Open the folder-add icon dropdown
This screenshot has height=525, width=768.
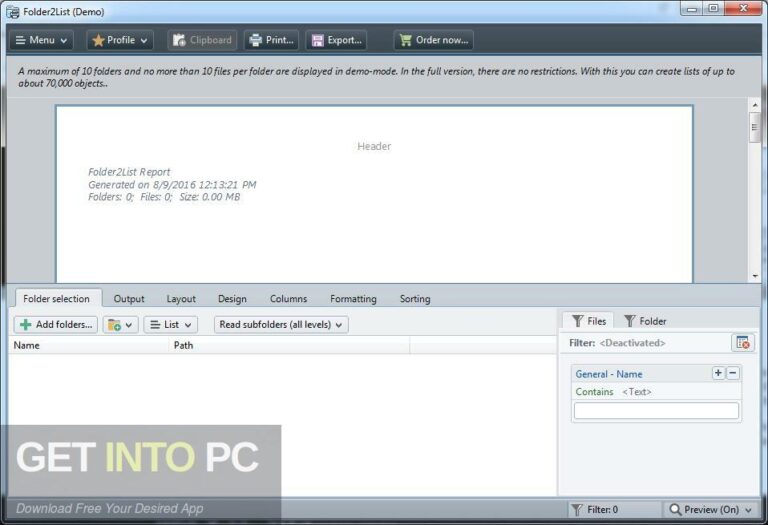click(120, 325)
